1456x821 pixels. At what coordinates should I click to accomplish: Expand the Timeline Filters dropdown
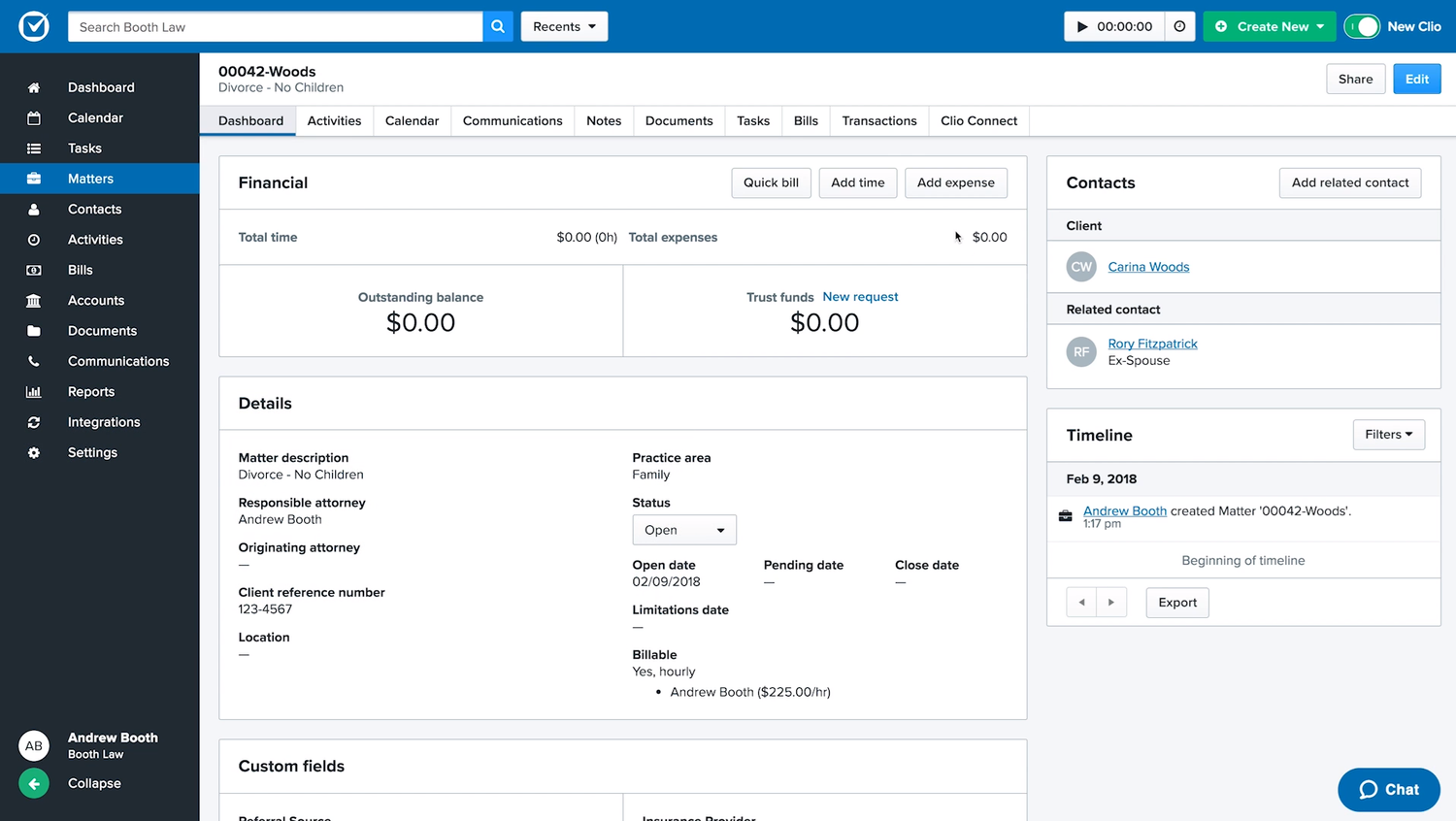[1388, 435]
